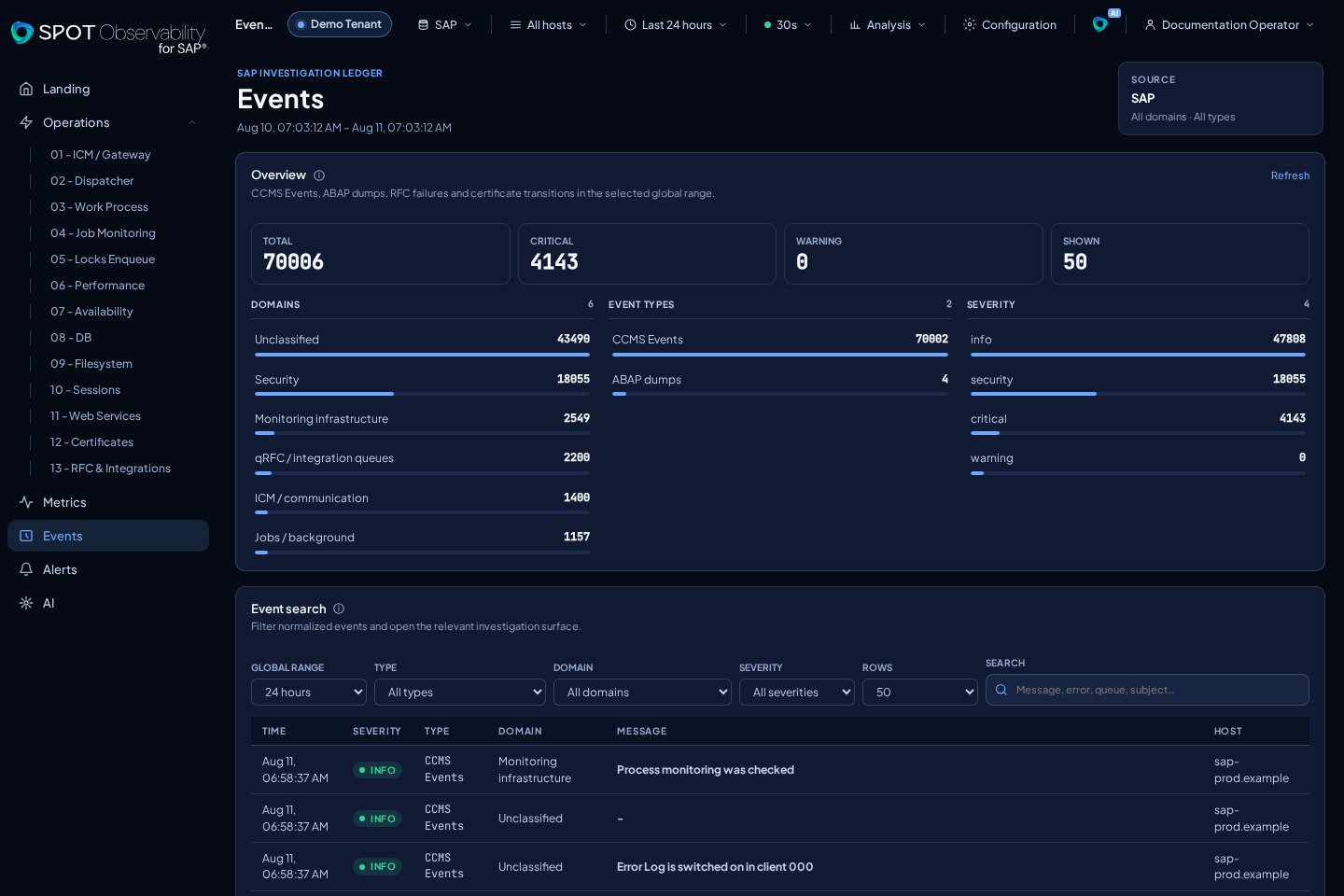Click the search magnifier icon

[x=1001, y=690]
